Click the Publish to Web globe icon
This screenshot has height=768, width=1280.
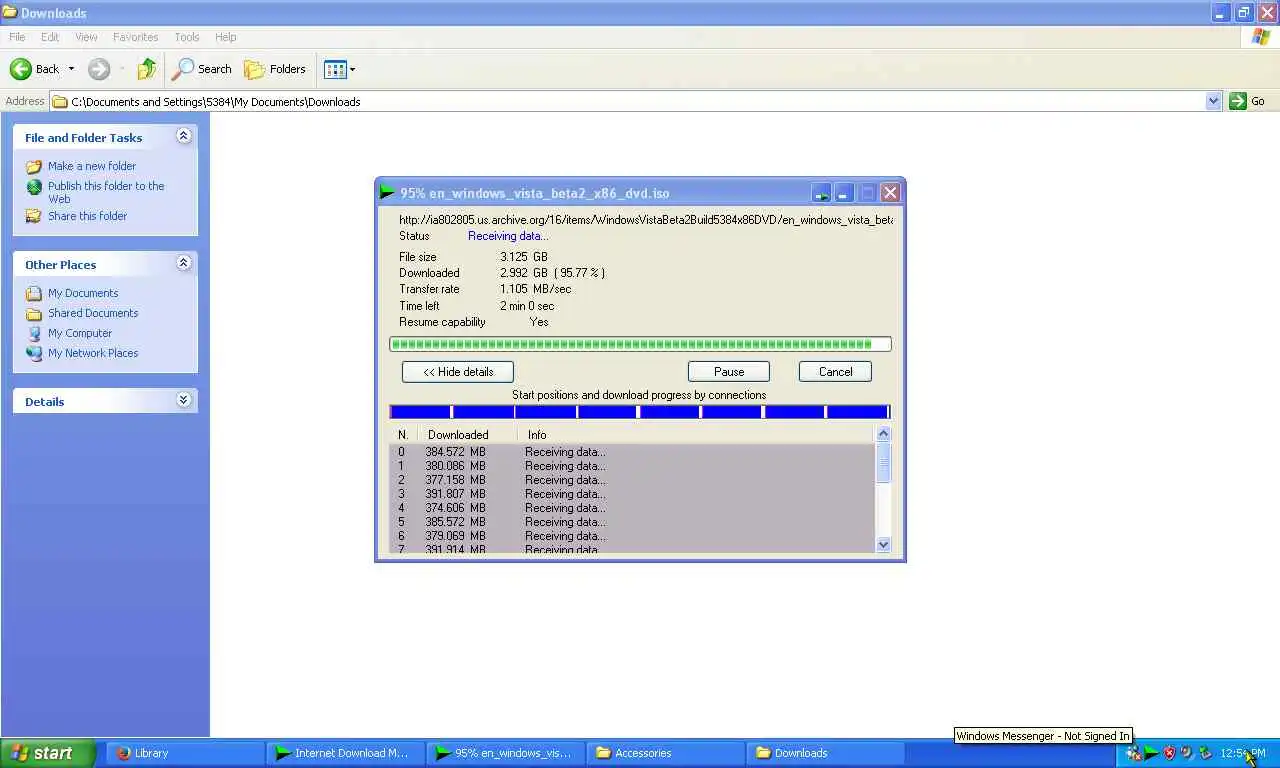tap(34, 187)
